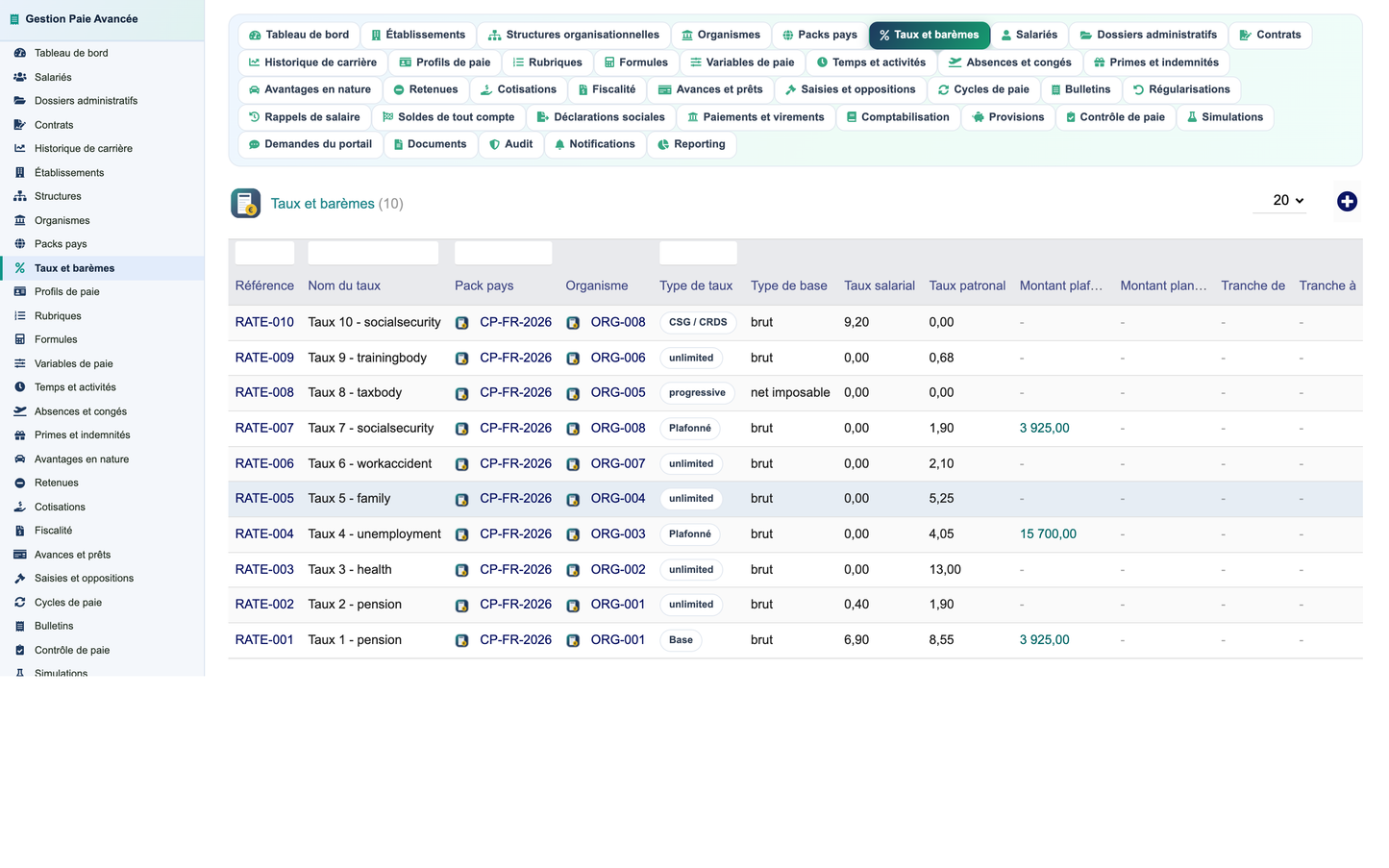This screenshot has width=1389, height=868.
Task: Click the Saisies et oppositions gavel icon in sidebar
Action: (20, 579)
